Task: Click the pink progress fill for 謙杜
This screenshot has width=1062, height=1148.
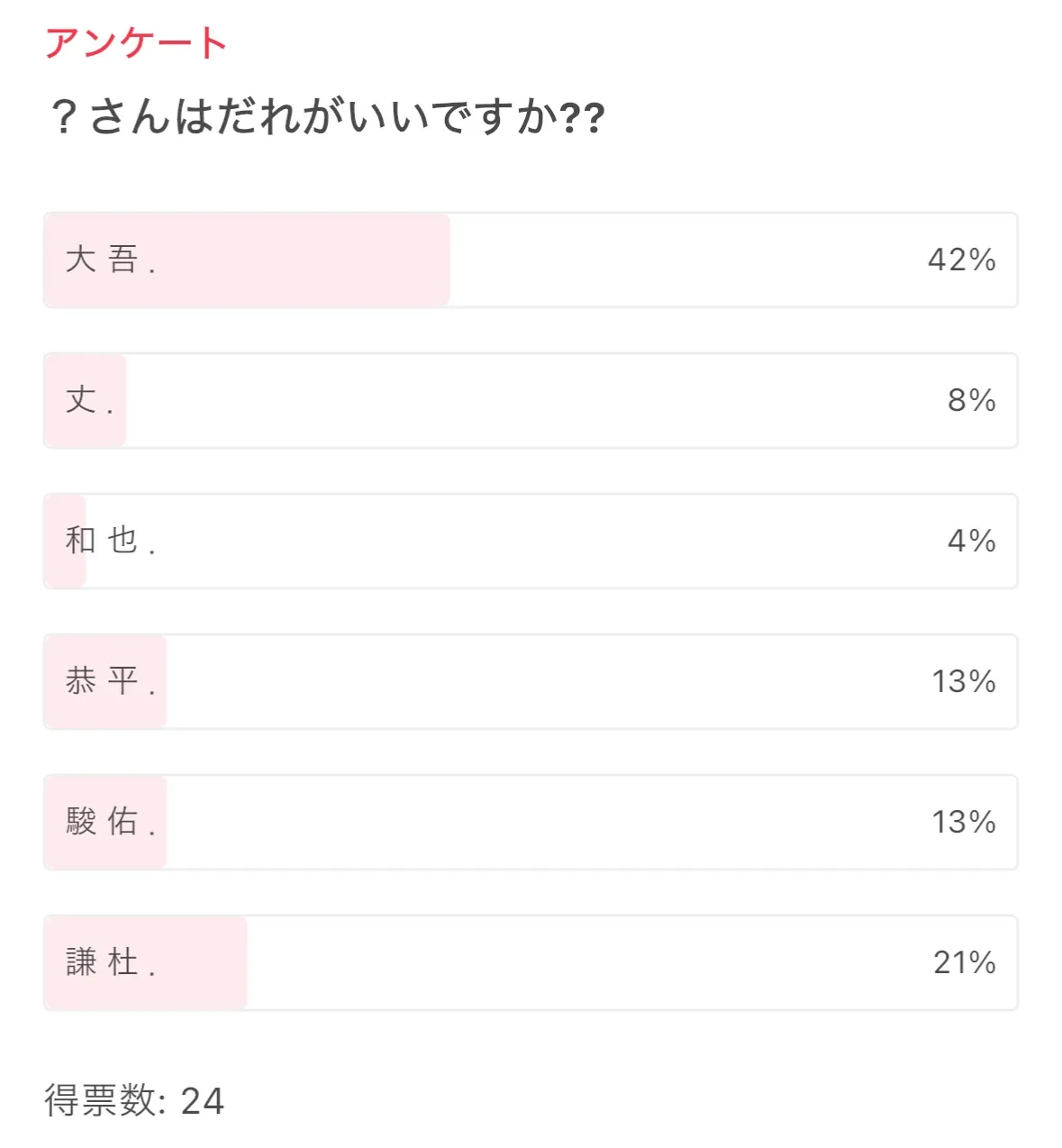Action: [x=203, y=963]
